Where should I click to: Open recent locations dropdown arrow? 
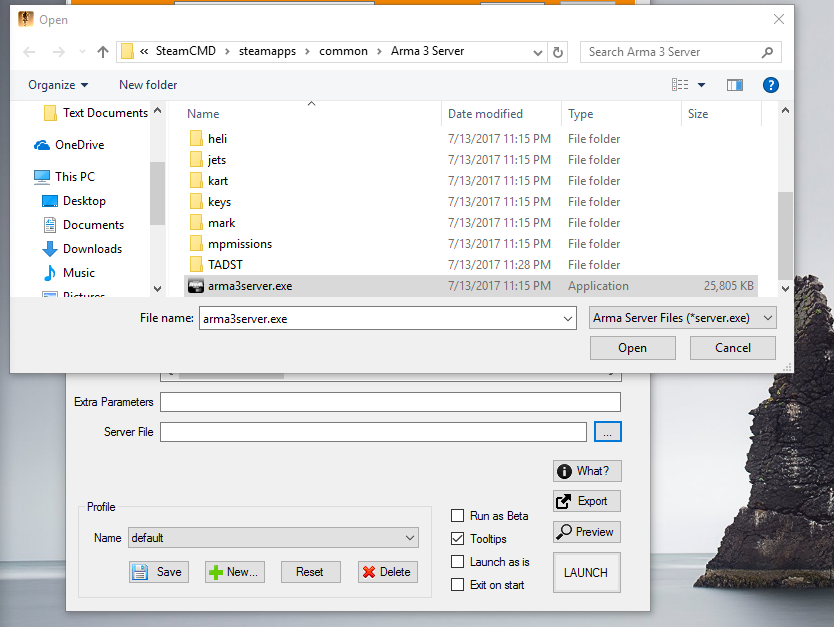pos(82,52)
